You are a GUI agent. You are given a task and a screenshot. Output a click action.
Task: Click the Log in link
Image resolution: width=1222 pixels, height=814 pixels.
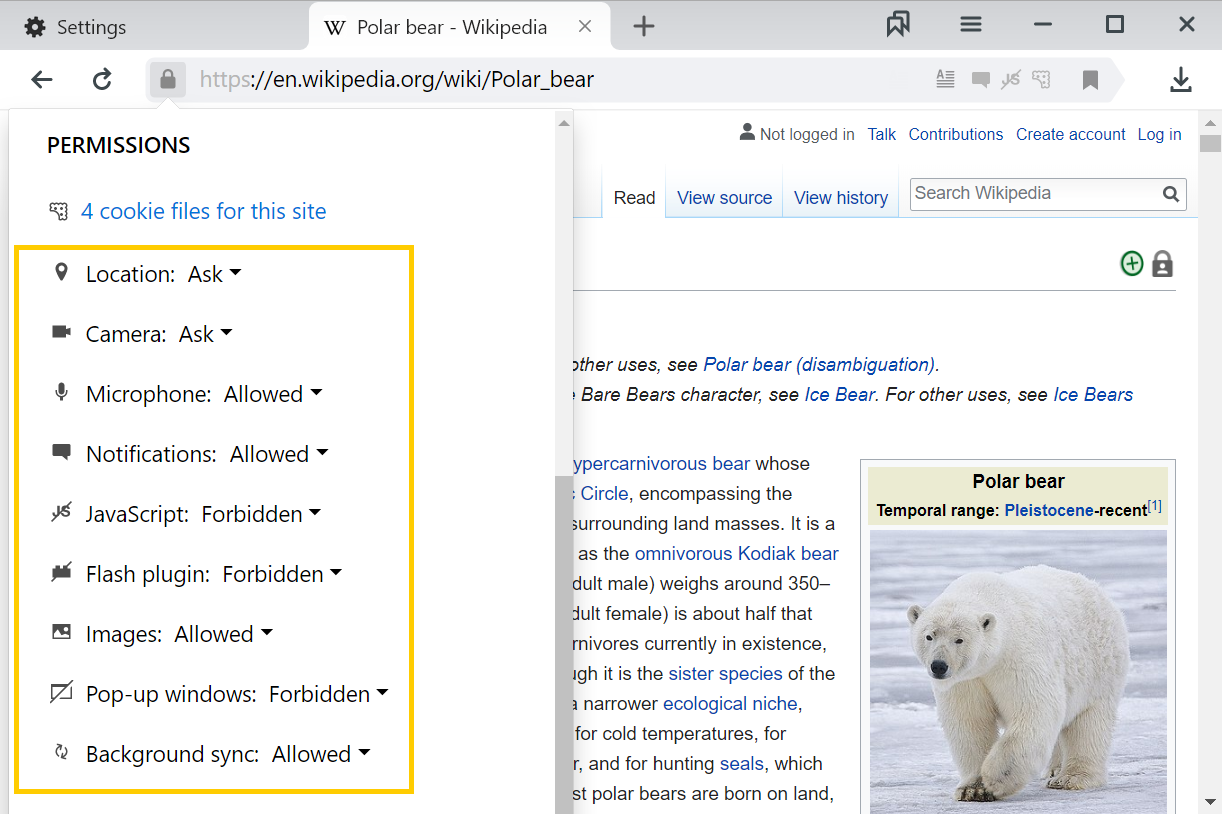click(1160, 134)
